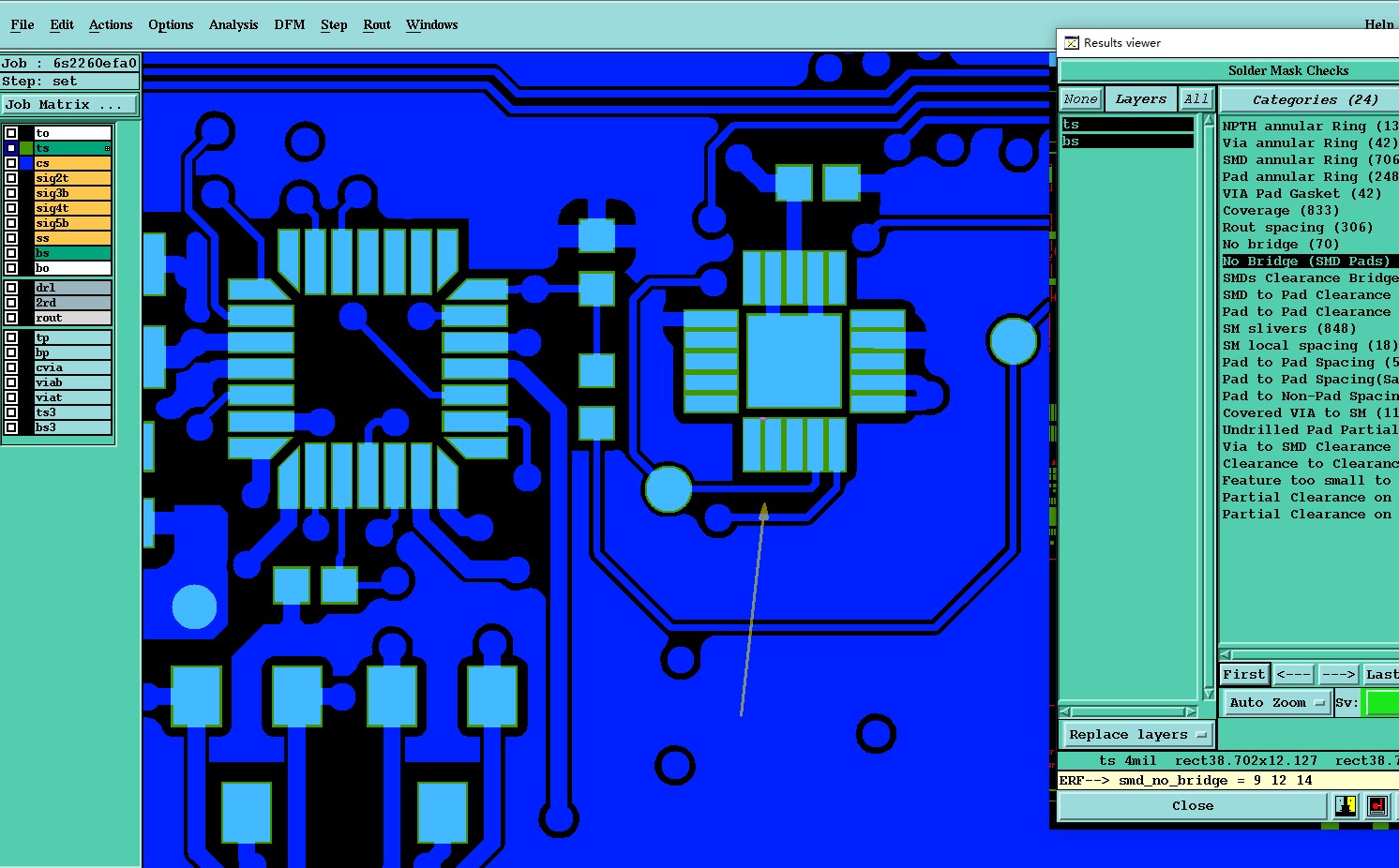Toggle the 'cvia' layer checkbox
The width and height of the screenshot is (1399, 868).
(x=11, y=367)
